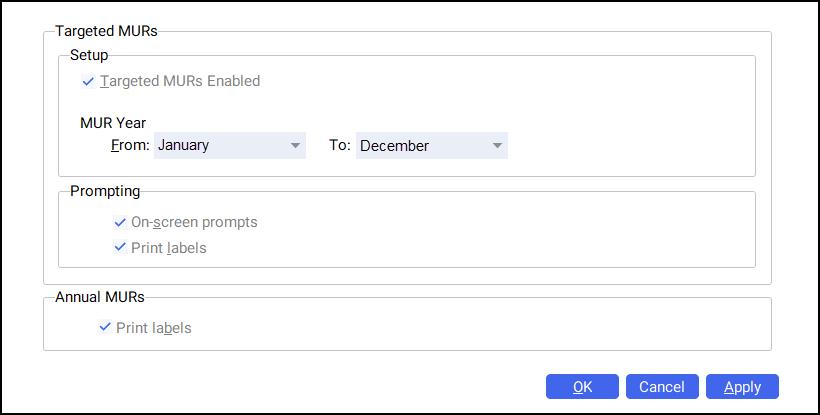Uncheck Print labels under Annual MURs
820x415 pixels.
(105, 327)
